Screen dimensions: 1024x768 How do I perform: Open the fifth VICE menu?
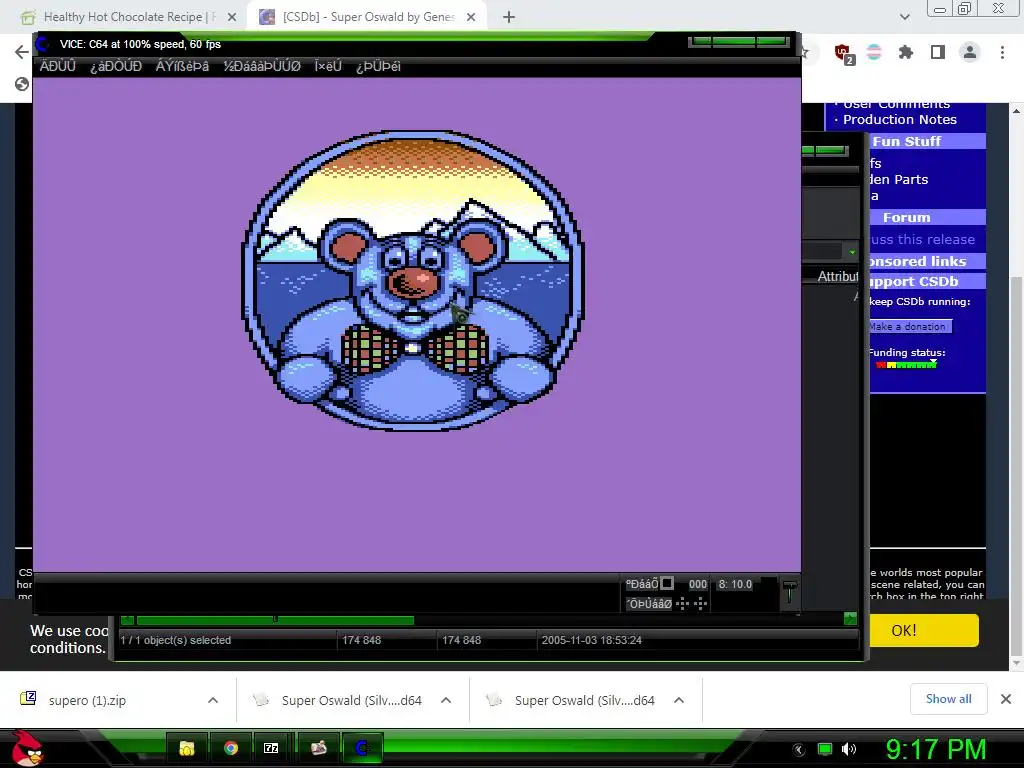(x=328, y=66)
